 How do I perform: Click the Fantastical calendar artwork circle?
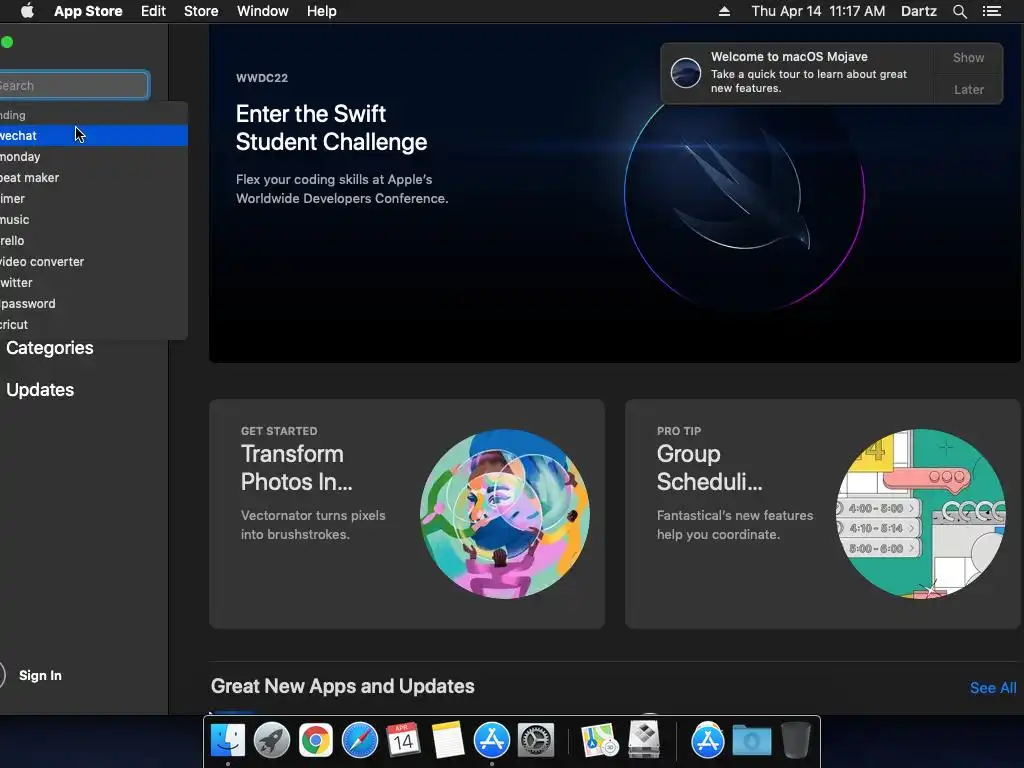click(x=921, y=514)
